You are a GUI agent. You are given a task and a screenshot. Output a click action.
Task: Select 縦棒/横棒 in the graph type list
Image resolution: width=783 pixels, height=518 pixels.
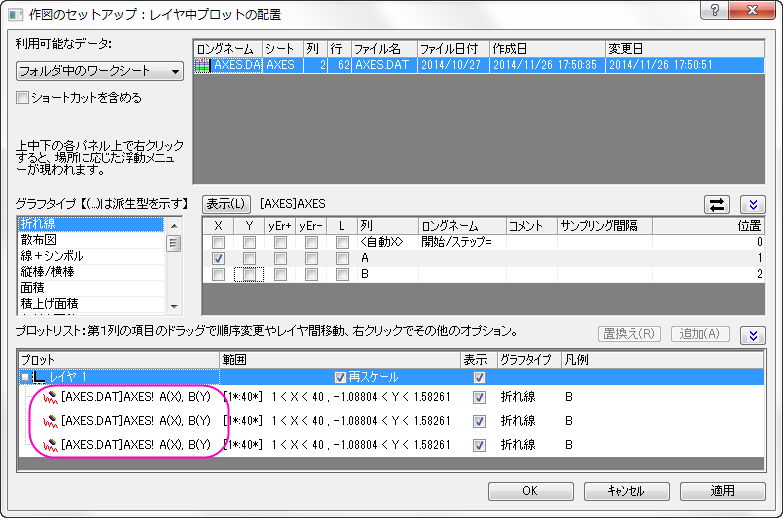pos(91,272)
